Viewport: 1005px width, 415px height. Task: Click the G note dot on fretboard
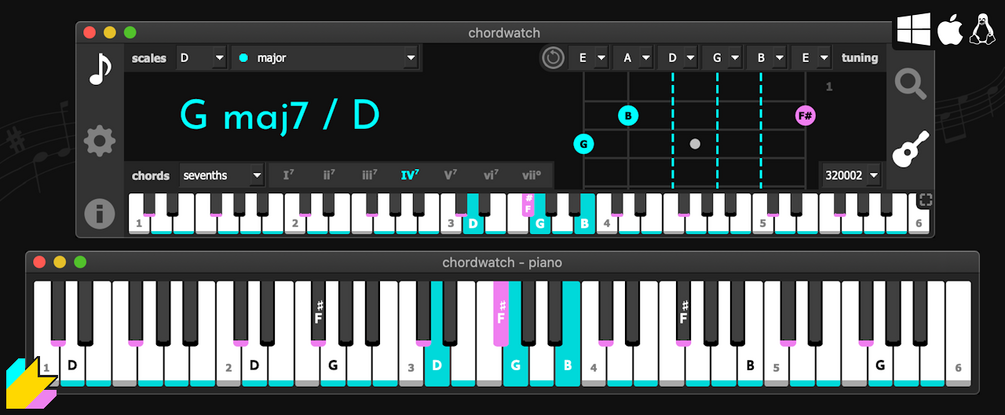[x=583, y=144]
